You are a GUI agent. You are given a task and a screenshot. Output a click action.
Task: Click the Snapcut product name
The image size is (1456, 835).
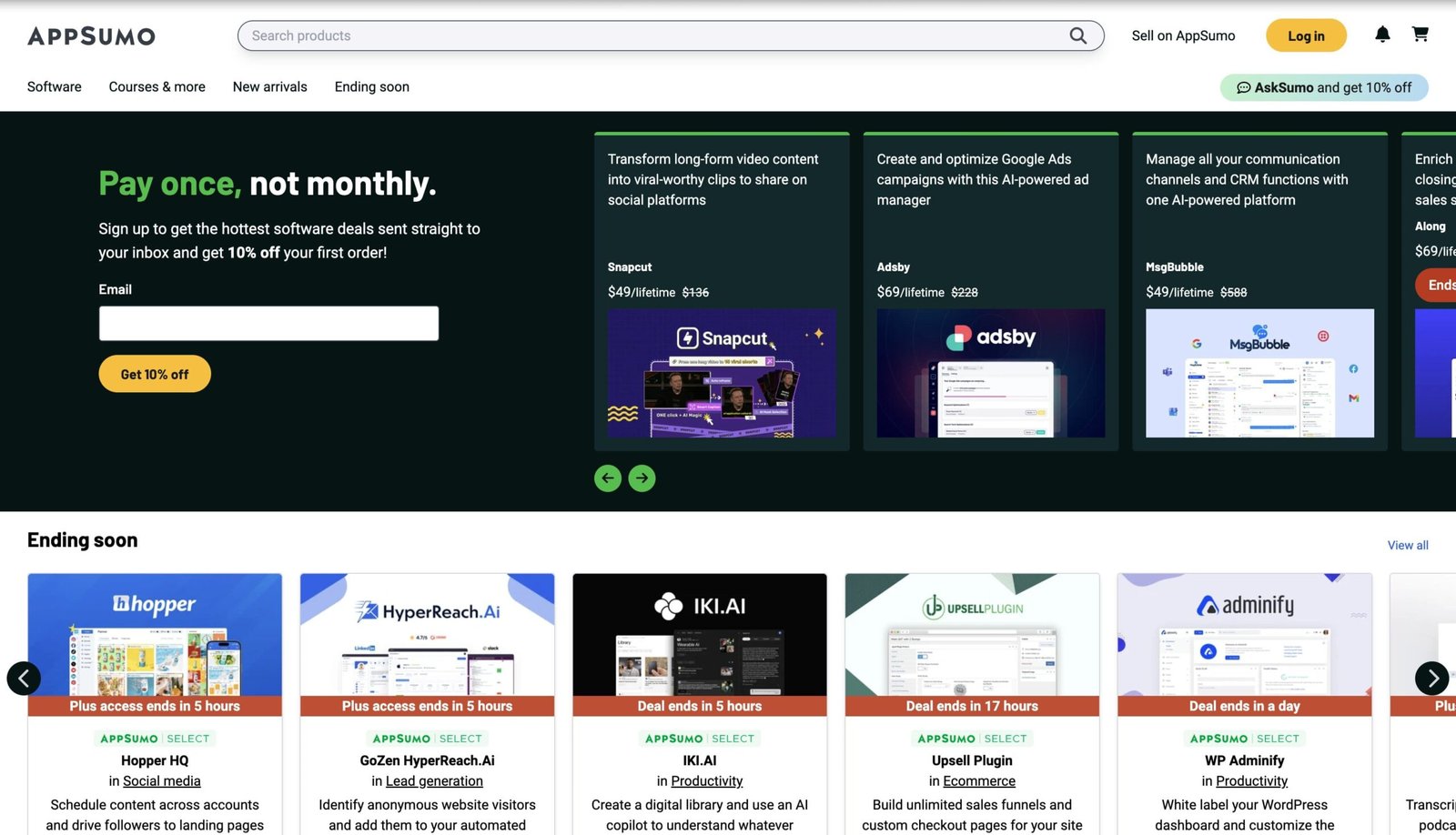[x=630, y=267]
